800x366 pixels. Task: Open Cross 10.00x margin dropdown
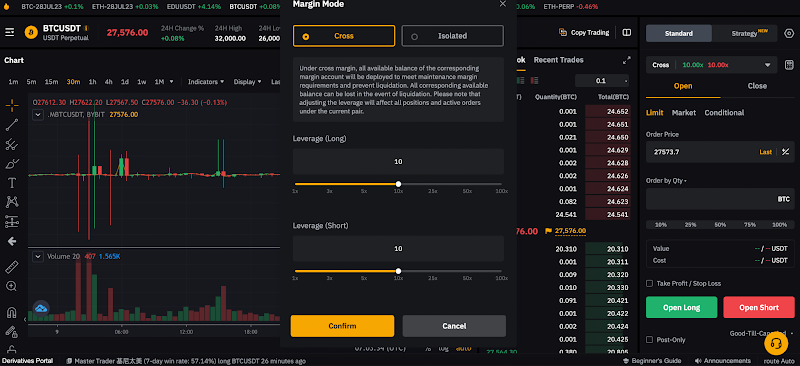coord(711,65)
